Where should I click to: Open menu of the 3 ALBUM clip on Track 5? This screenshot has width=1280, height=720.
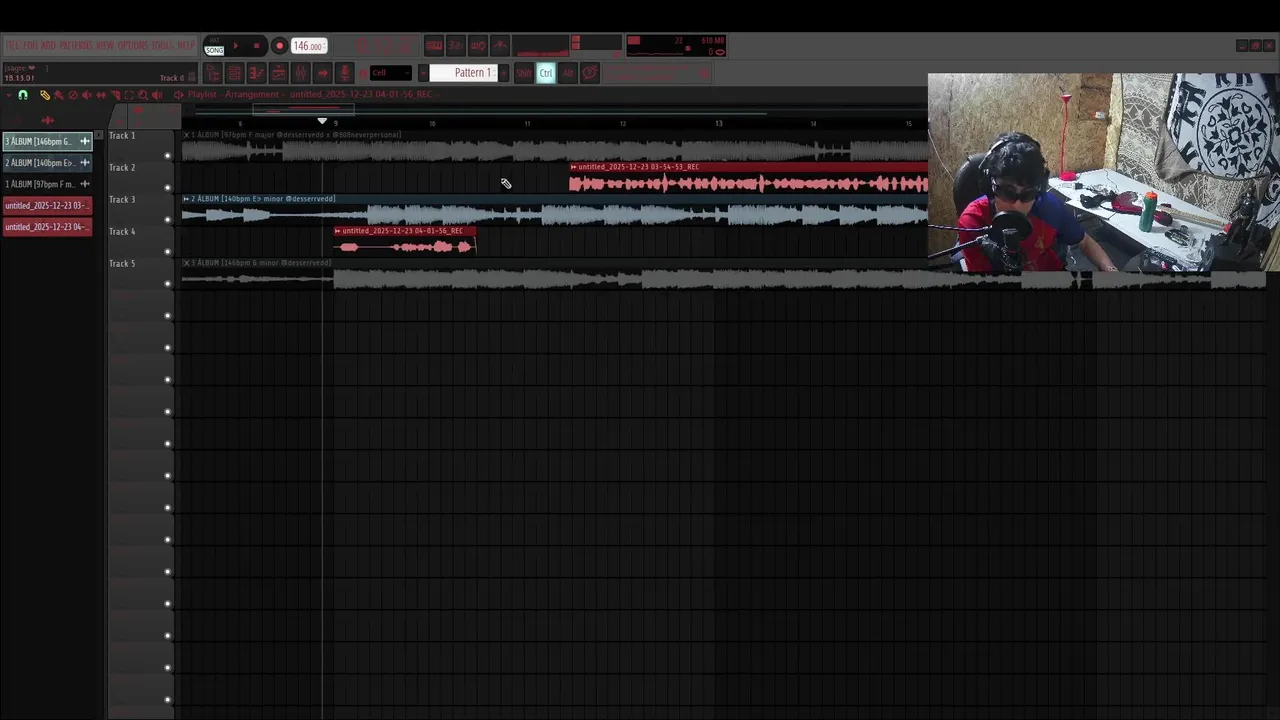[x=186, y=263]
